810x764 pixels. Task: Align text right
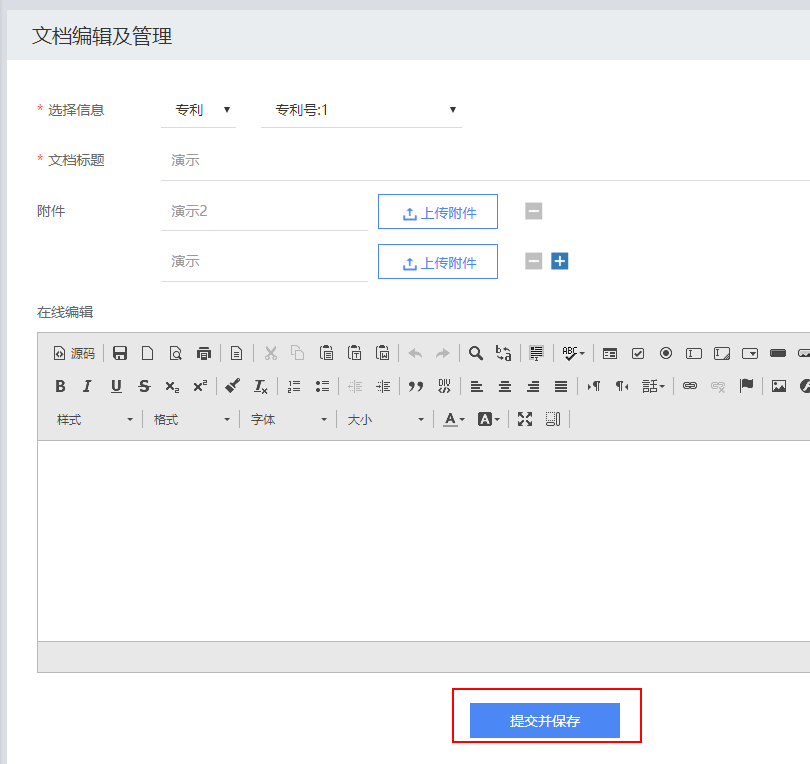click(533, 386)
